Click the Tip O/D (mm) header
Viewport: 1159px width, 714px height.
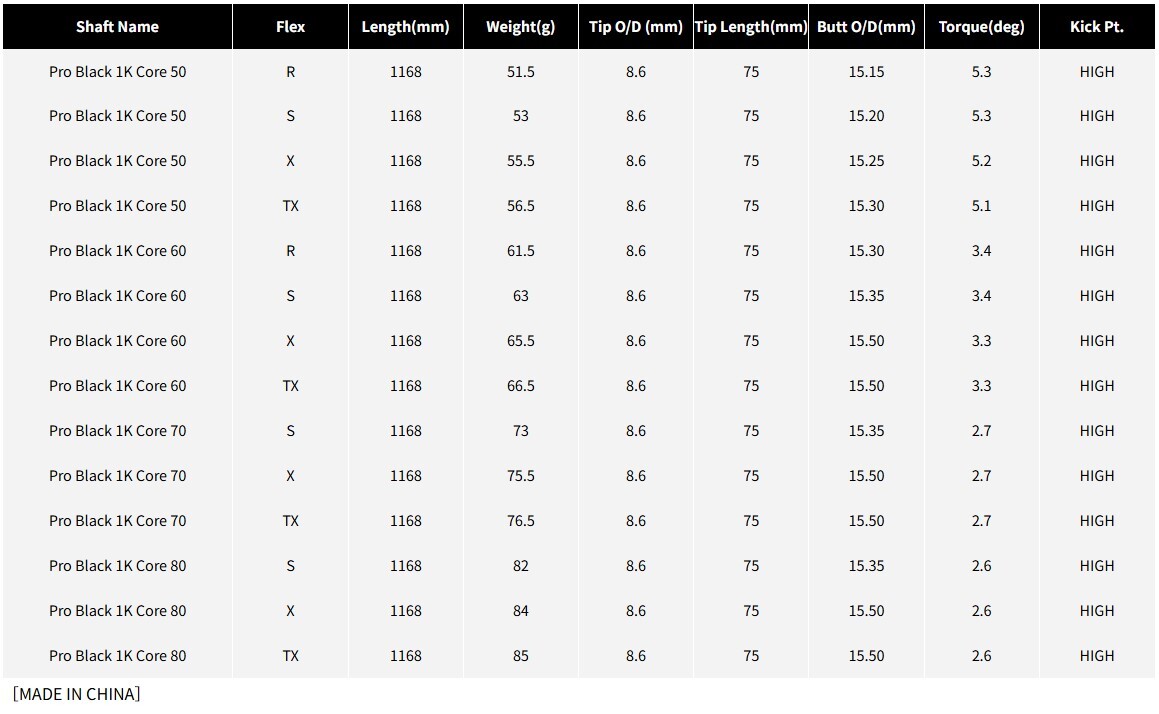(x=636, y=27)
